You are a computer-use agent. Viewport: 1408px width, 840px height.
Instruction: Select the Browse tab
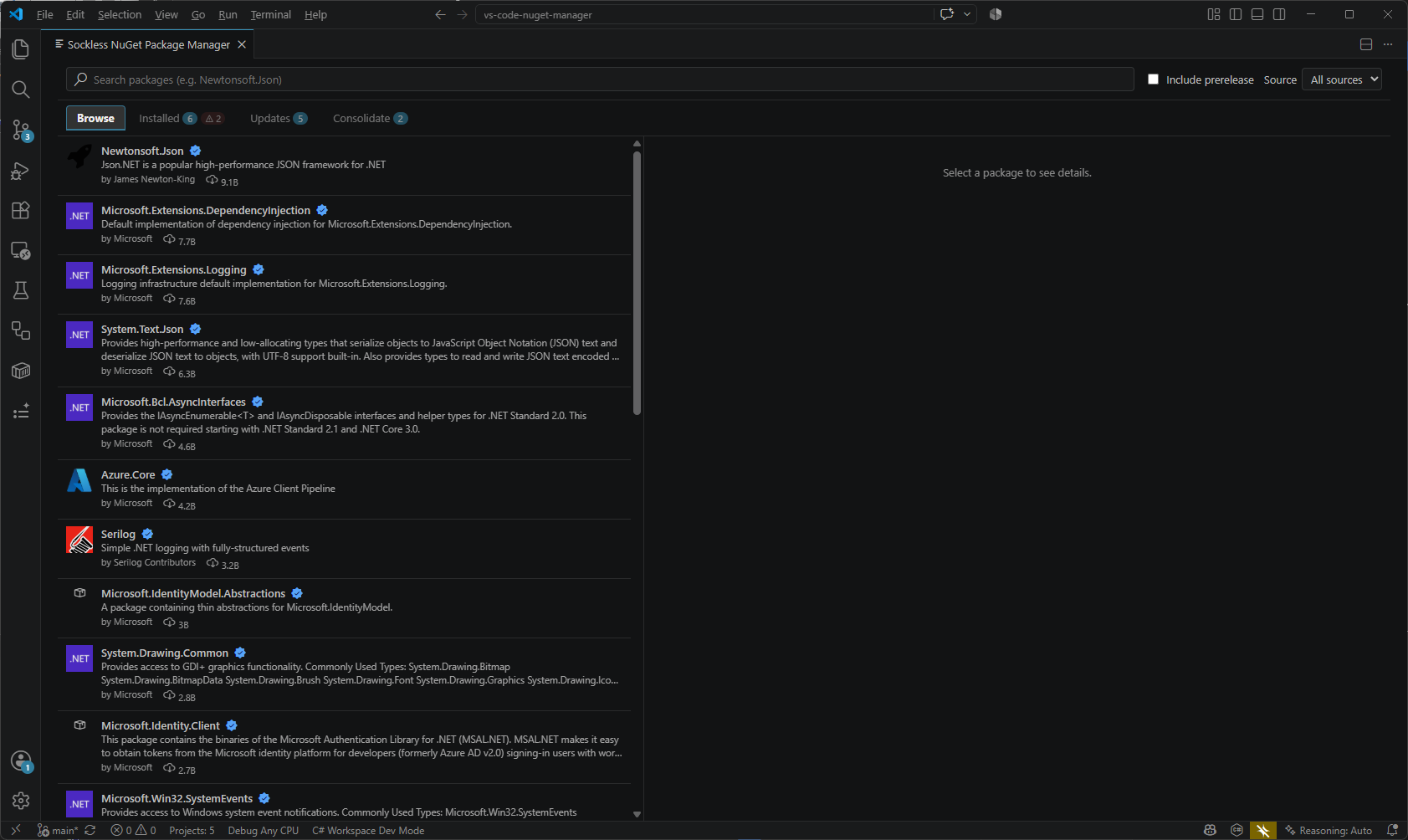95,118
